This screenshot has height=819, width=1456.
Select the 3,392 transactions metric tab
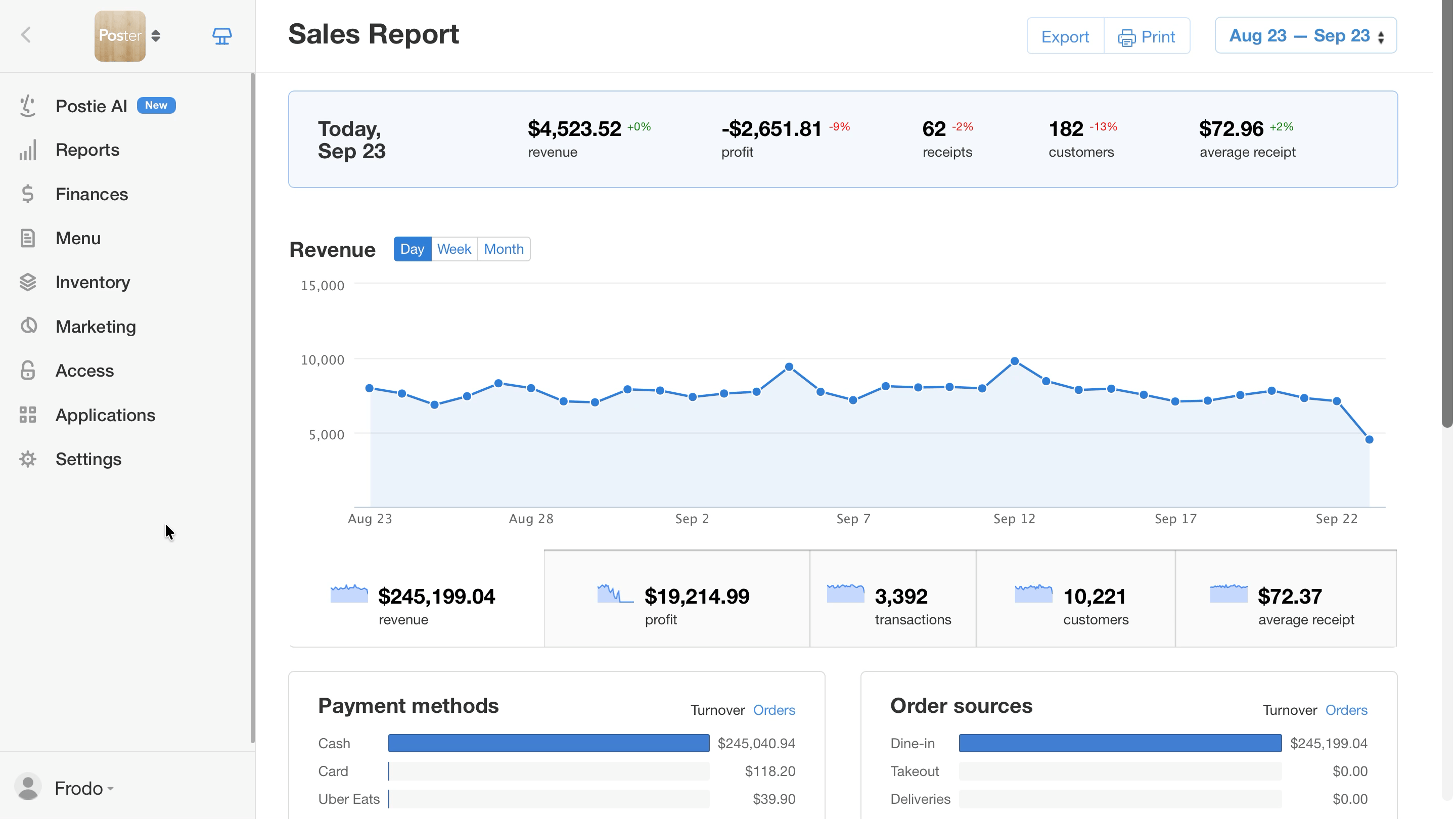(893, 598)
